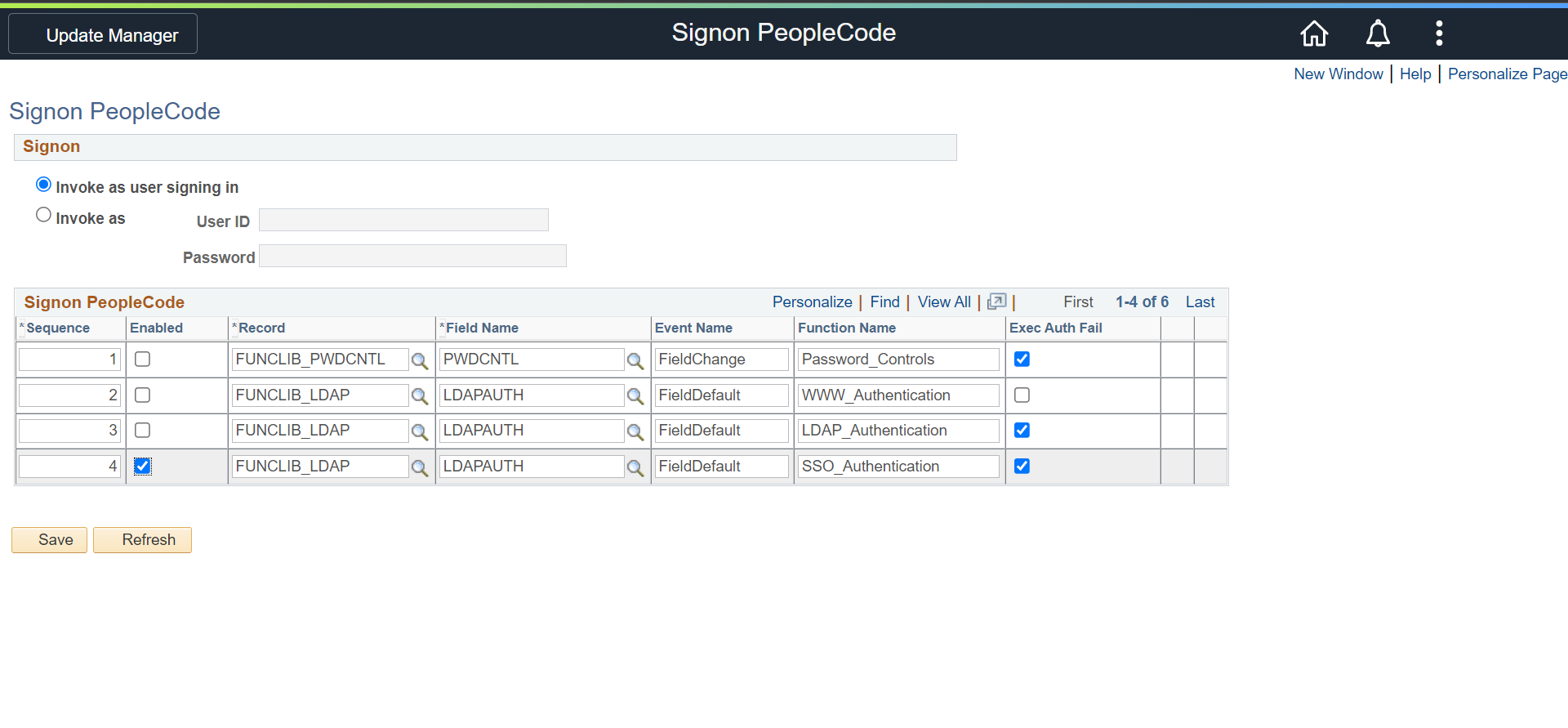Edit the LDAP_Authentication function field
This screenshot has width=1568, height=728.
click(x=898, y=431)
